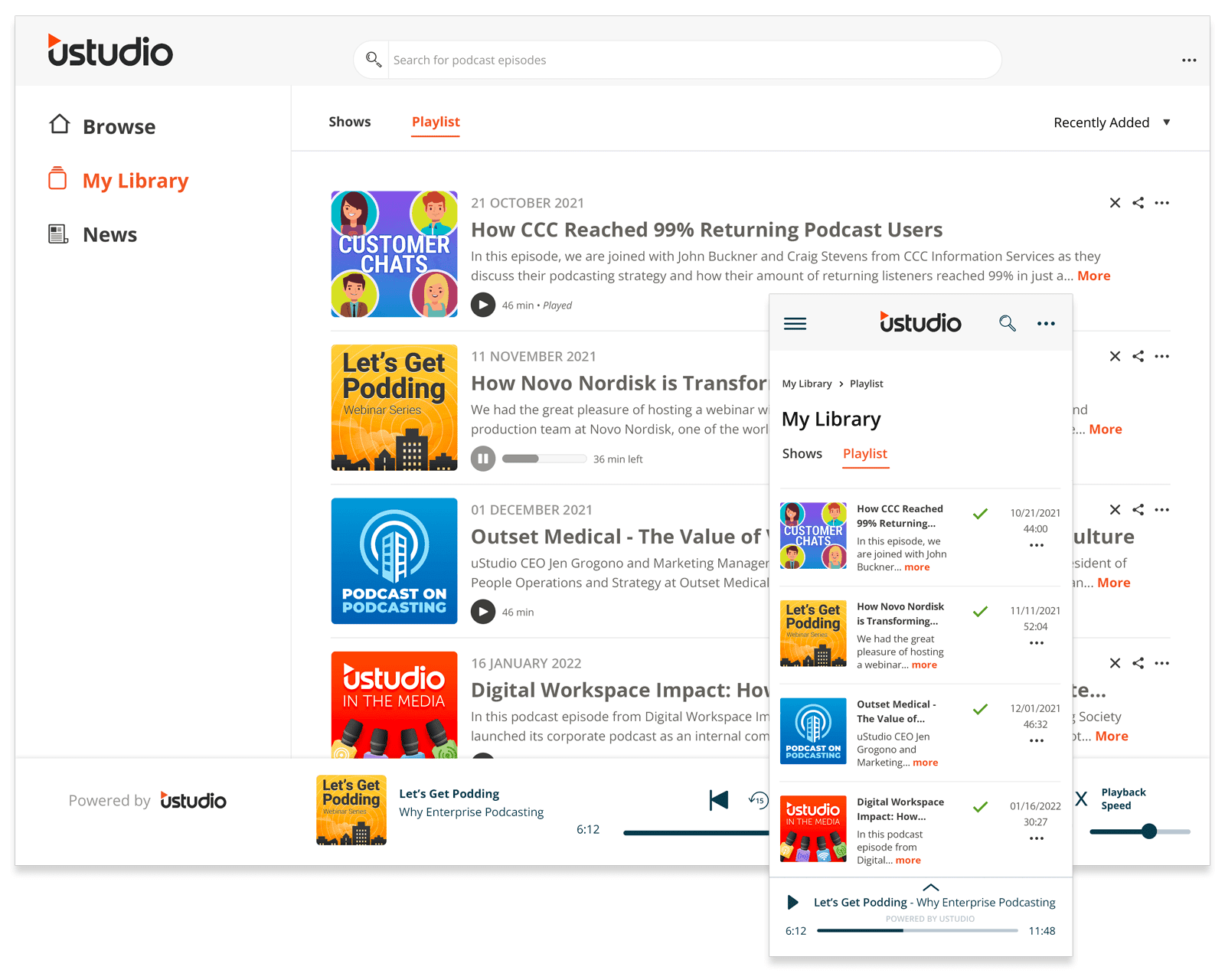Viewport: 1225px width, 980px height.
Task: Open News section in sidebar
Action: [x=109, y=235]
